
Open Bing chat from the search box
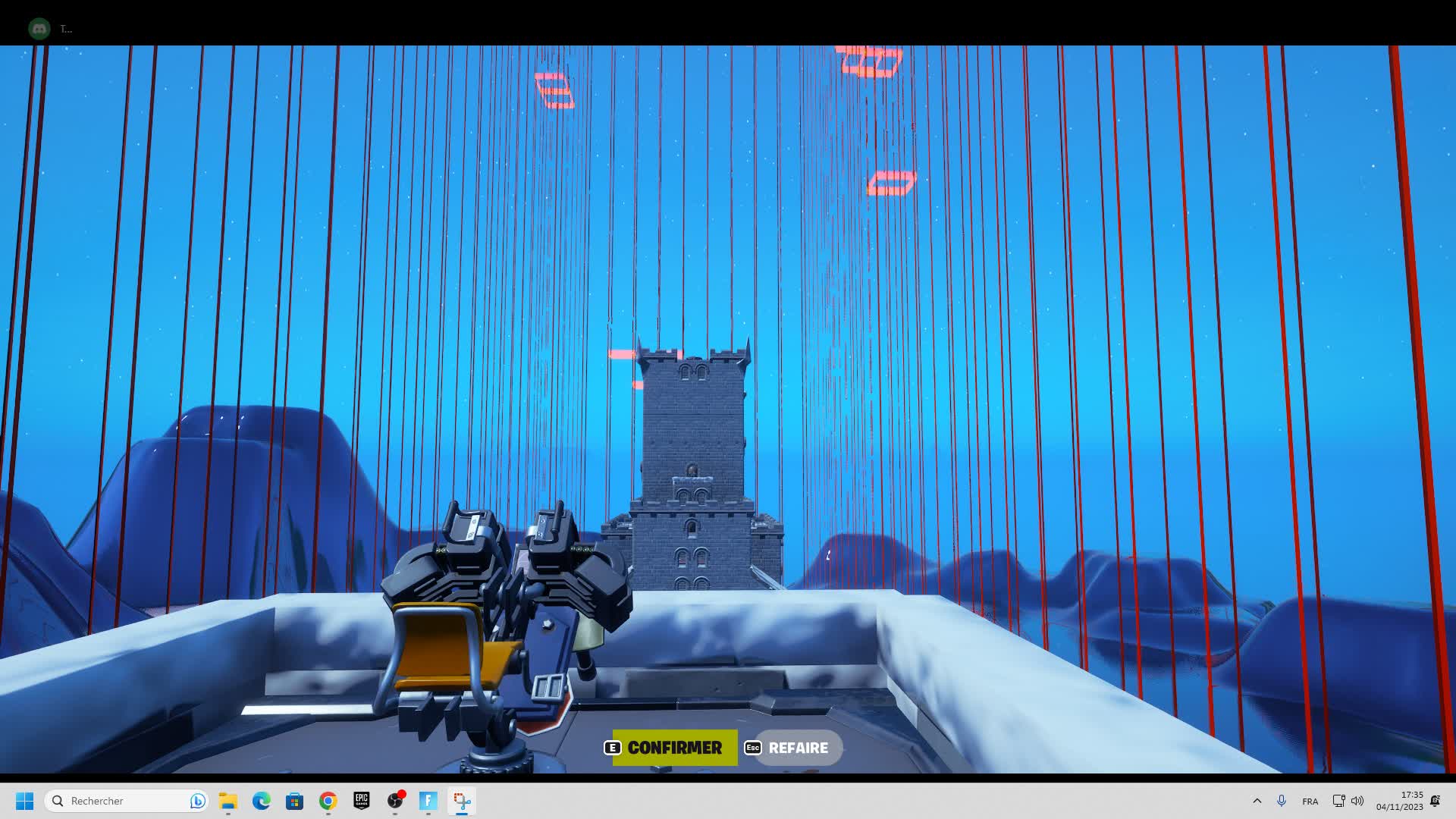tap(197, 801)
